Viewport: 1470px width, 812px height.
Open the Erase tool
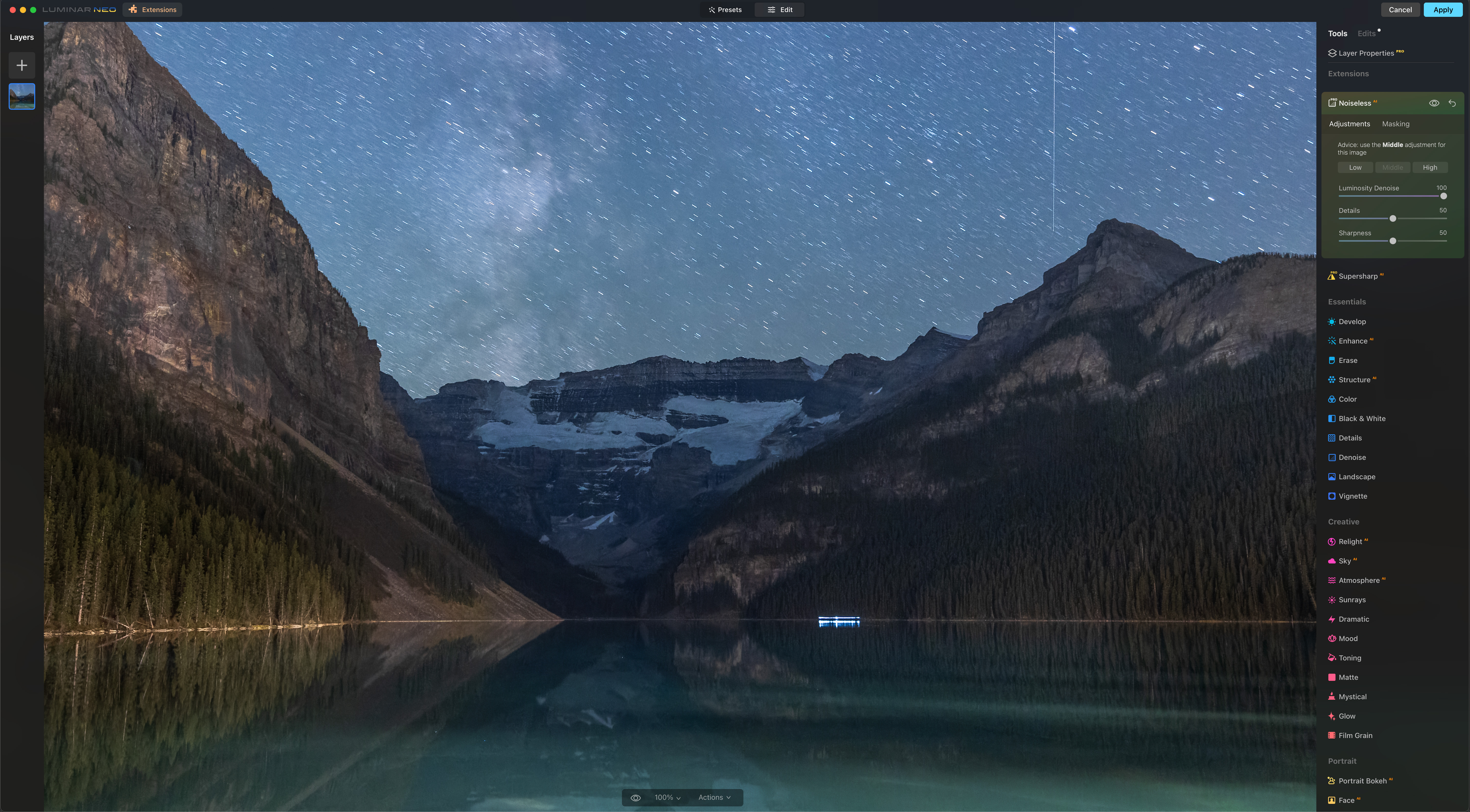(1347, 361)
